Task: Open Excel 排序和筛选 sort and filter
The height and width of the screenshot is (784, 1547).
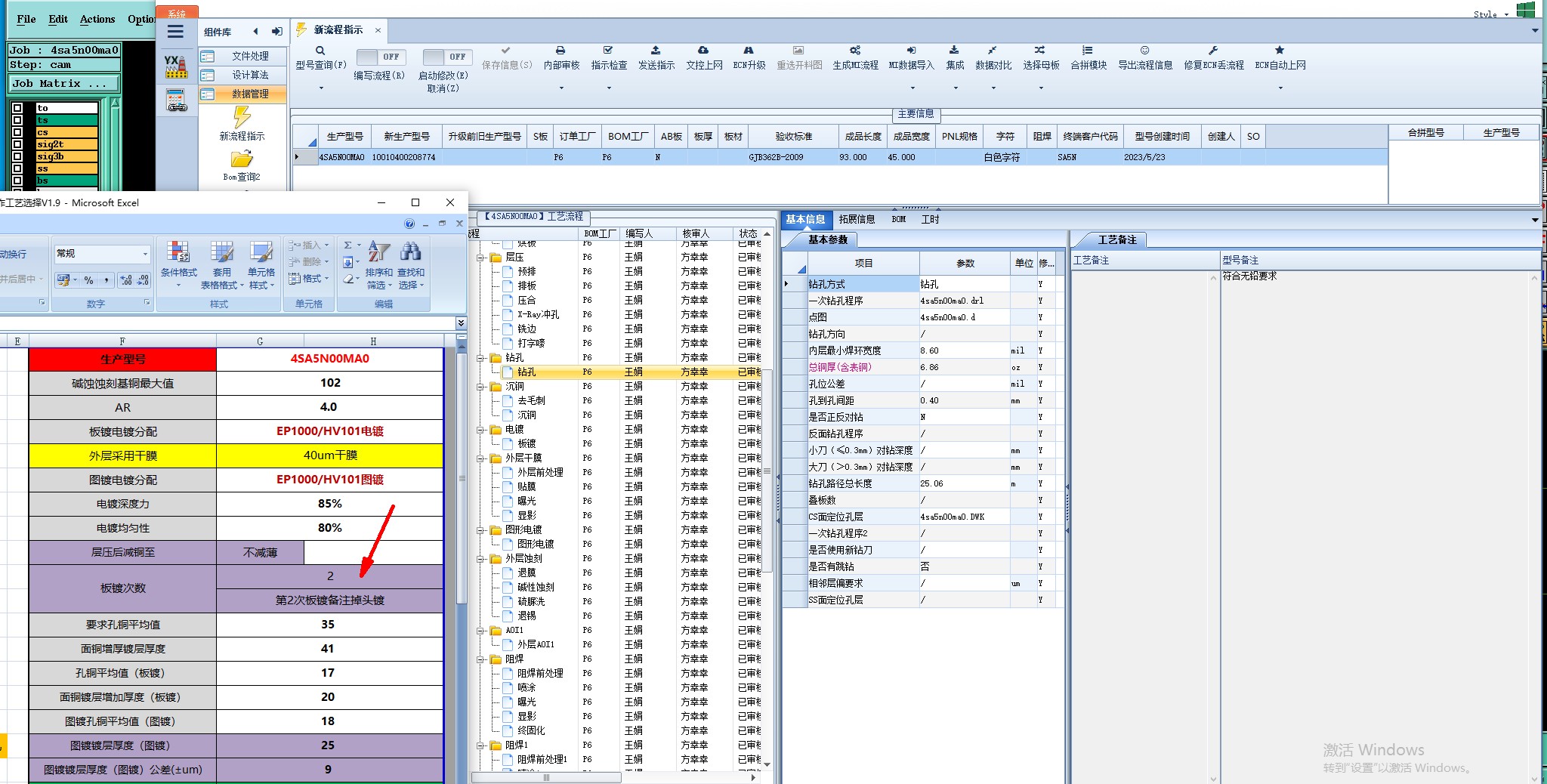Action: point(378,265)
